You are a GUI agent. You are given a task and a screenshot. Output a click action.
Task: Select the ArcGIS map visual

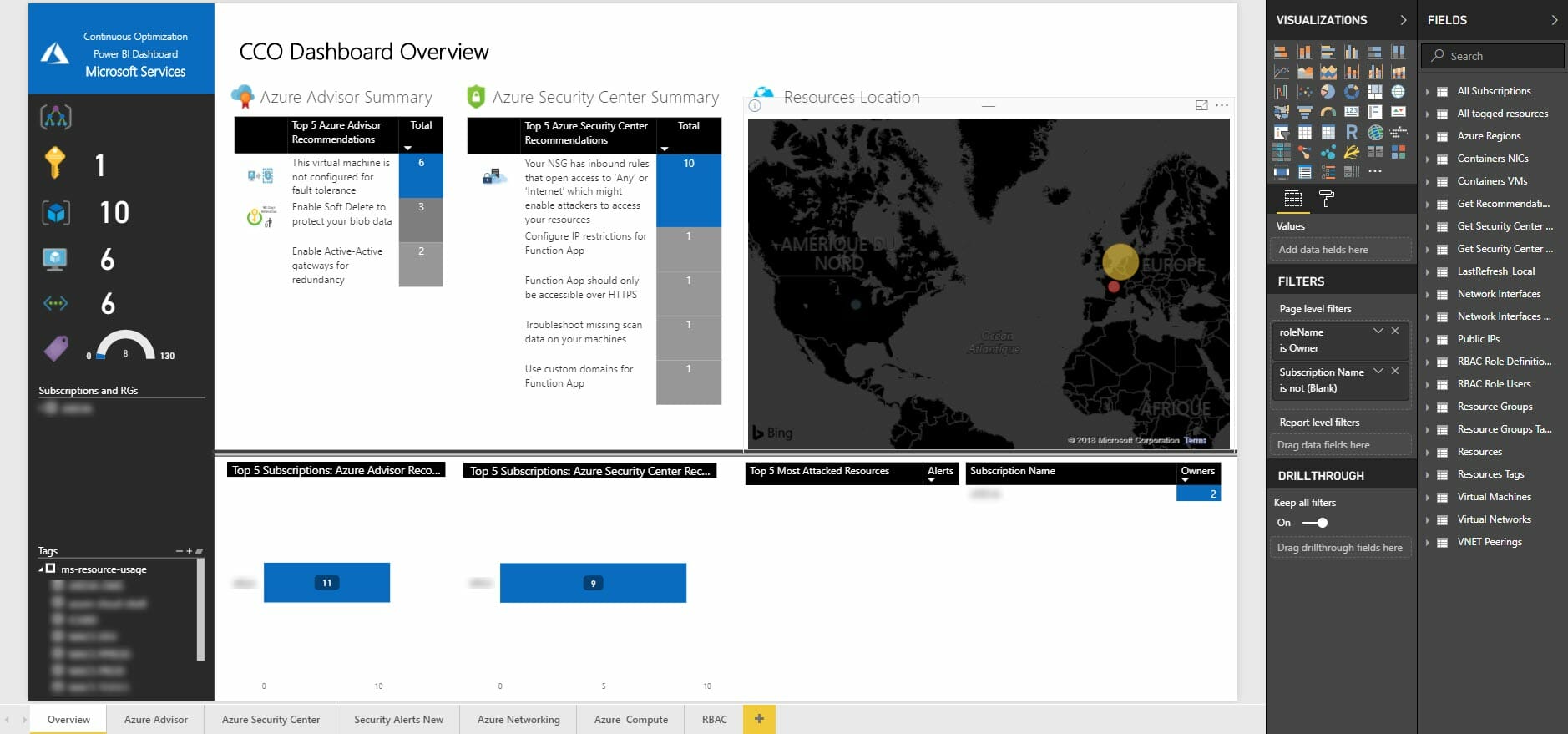1374,132
